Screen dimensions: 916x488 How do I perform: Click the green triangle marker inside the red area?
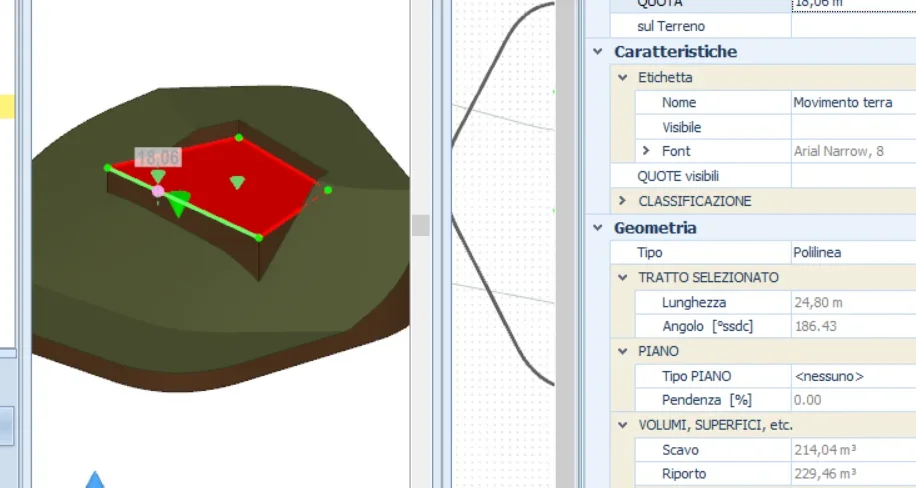point(237,182)
